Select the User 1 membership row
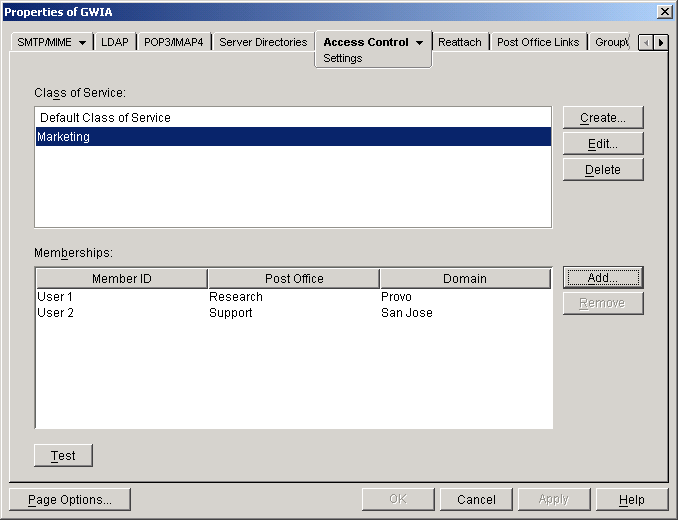The image size is (678, 520). tap(294, 297)
